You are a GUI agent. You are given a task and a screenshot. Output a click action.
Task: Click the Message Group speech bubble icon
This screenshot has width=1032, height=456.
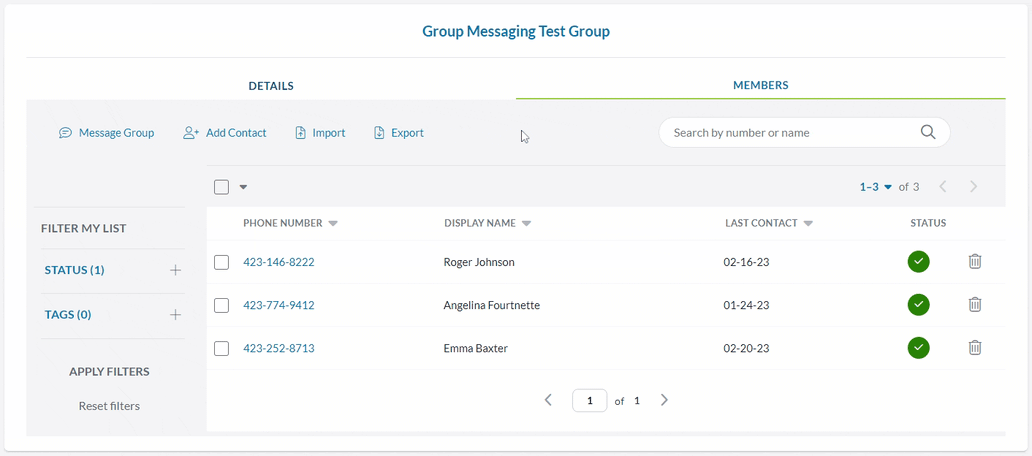65,133
